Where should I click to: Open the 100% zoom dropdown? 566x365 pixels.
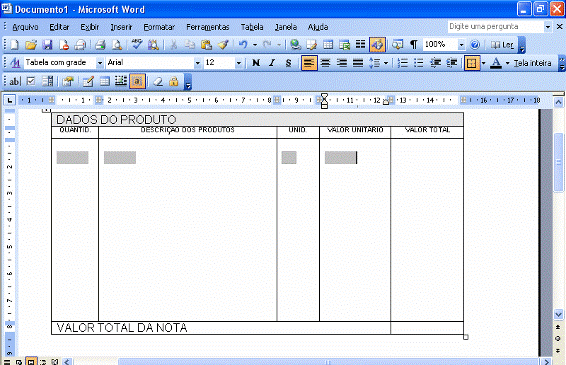pyautogui.click(x=461, y=45)
